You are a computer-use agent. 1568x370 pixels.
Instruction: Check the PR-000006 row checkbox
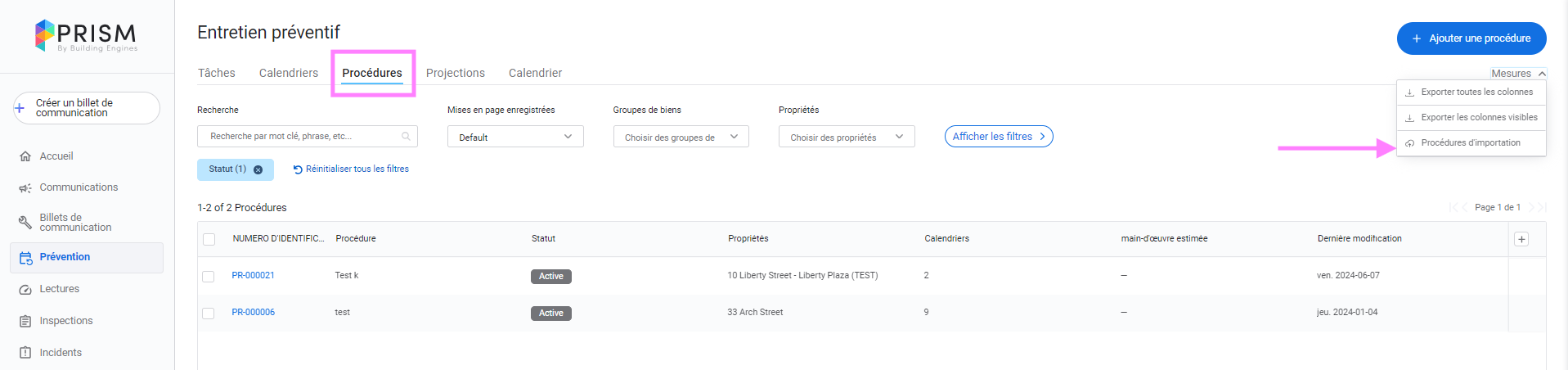pos(209,314)
